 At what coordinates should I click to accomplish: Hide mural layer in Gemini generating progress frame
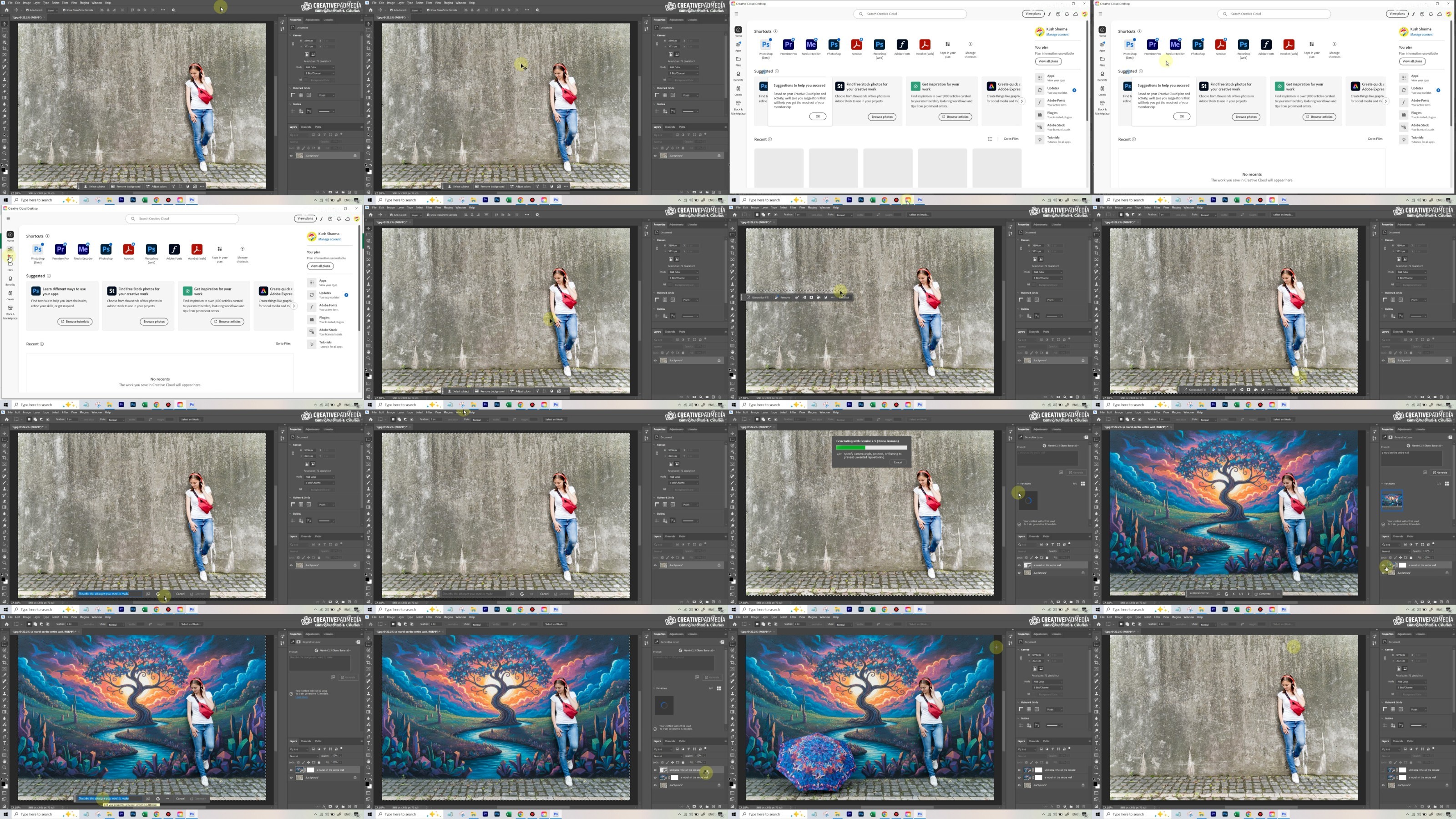(1020, 565)
